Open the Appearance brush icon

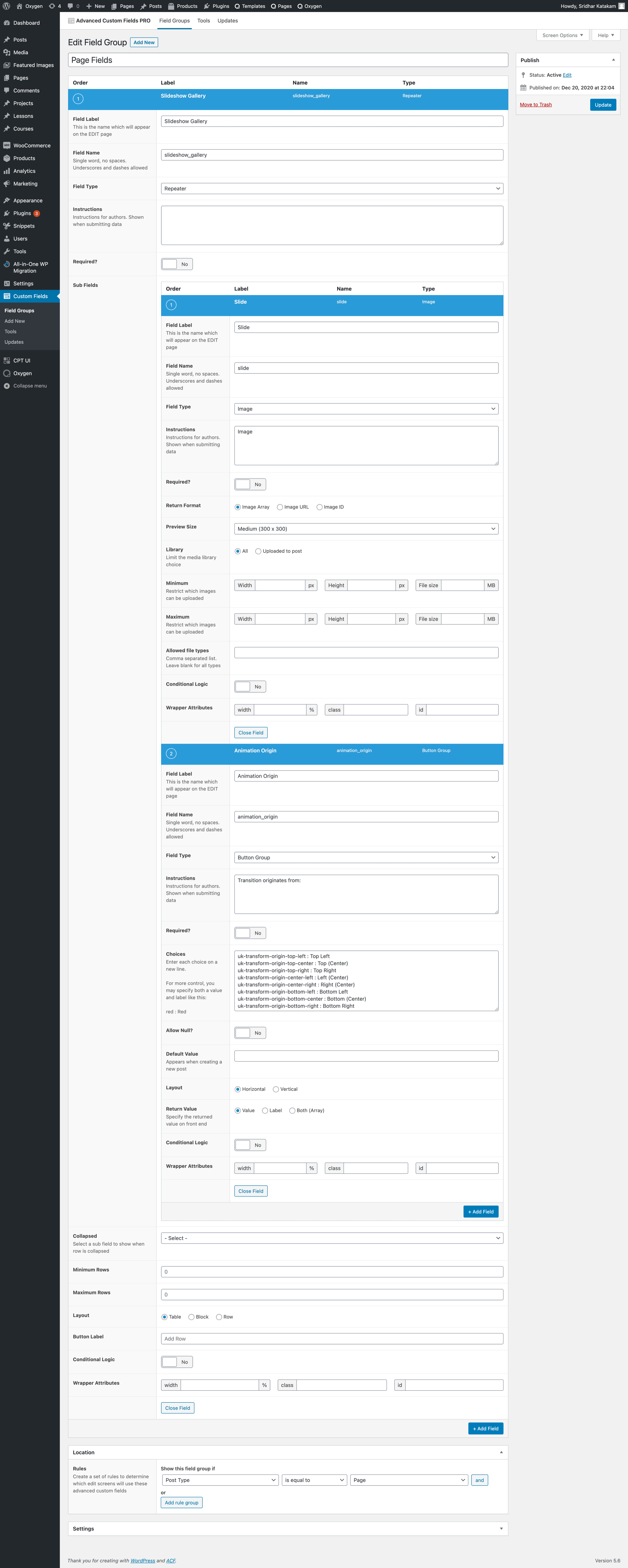tap(7, 200)
